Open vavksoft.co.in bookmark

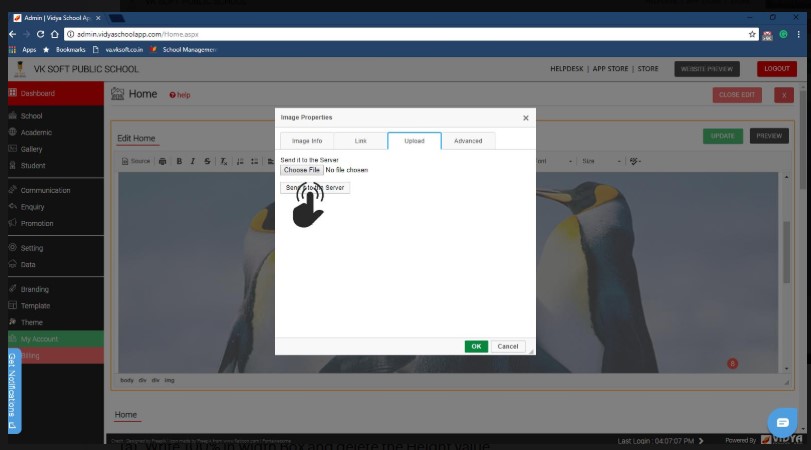(x=118, y=50)
